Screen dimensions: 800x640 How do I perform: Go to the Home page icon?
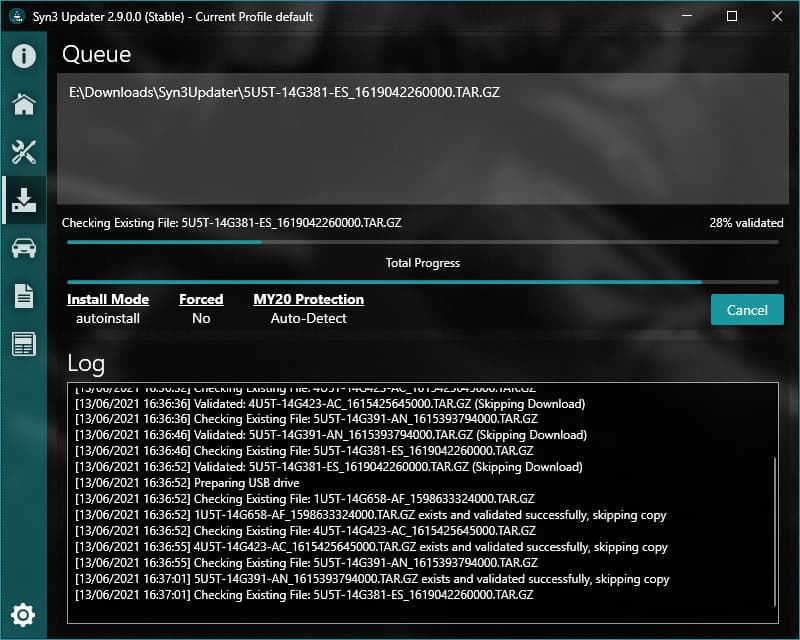point(23,104)
